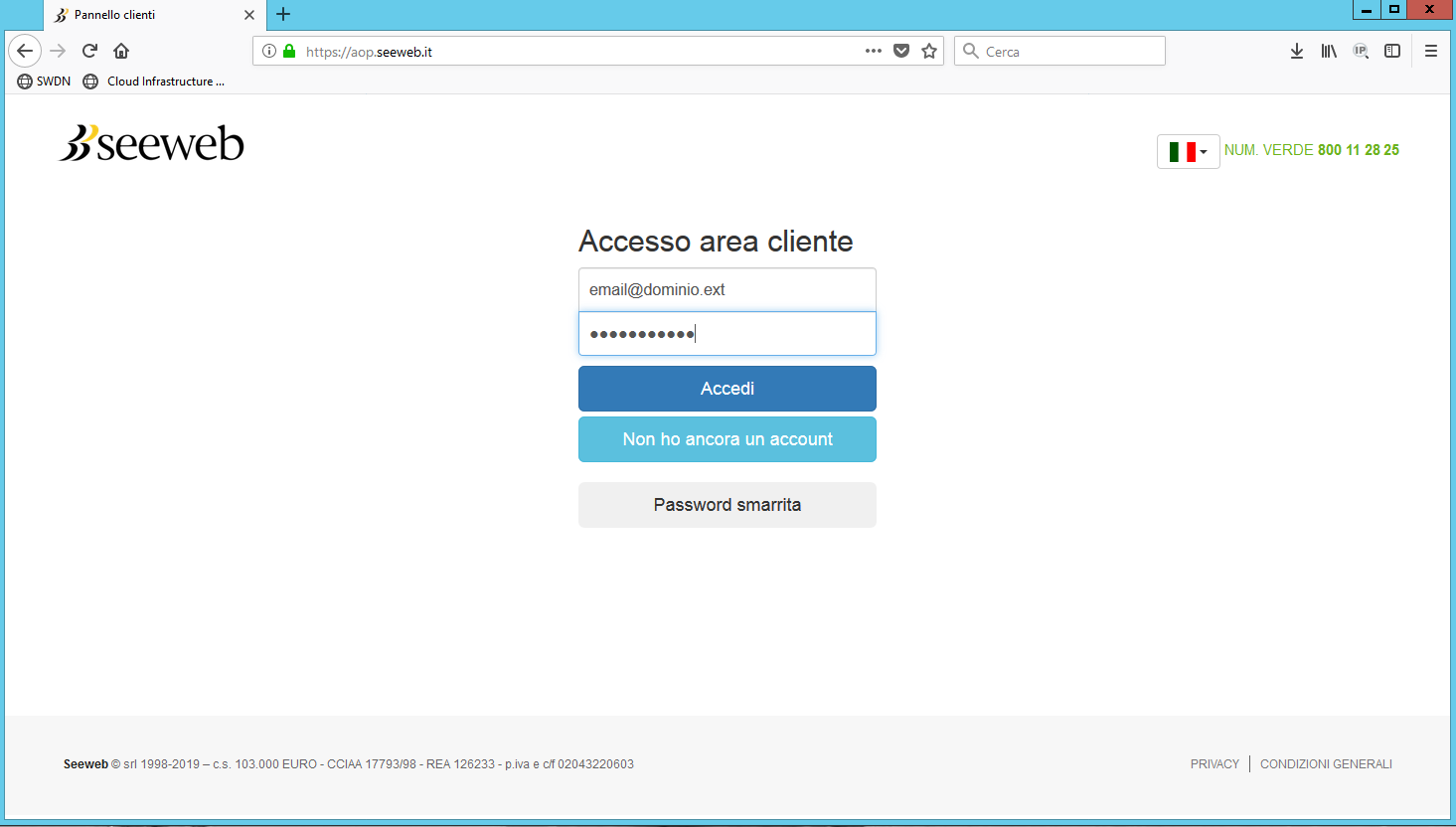Reload the current page
This screenshot has height=827, width=1456.
tap(89, 51)
